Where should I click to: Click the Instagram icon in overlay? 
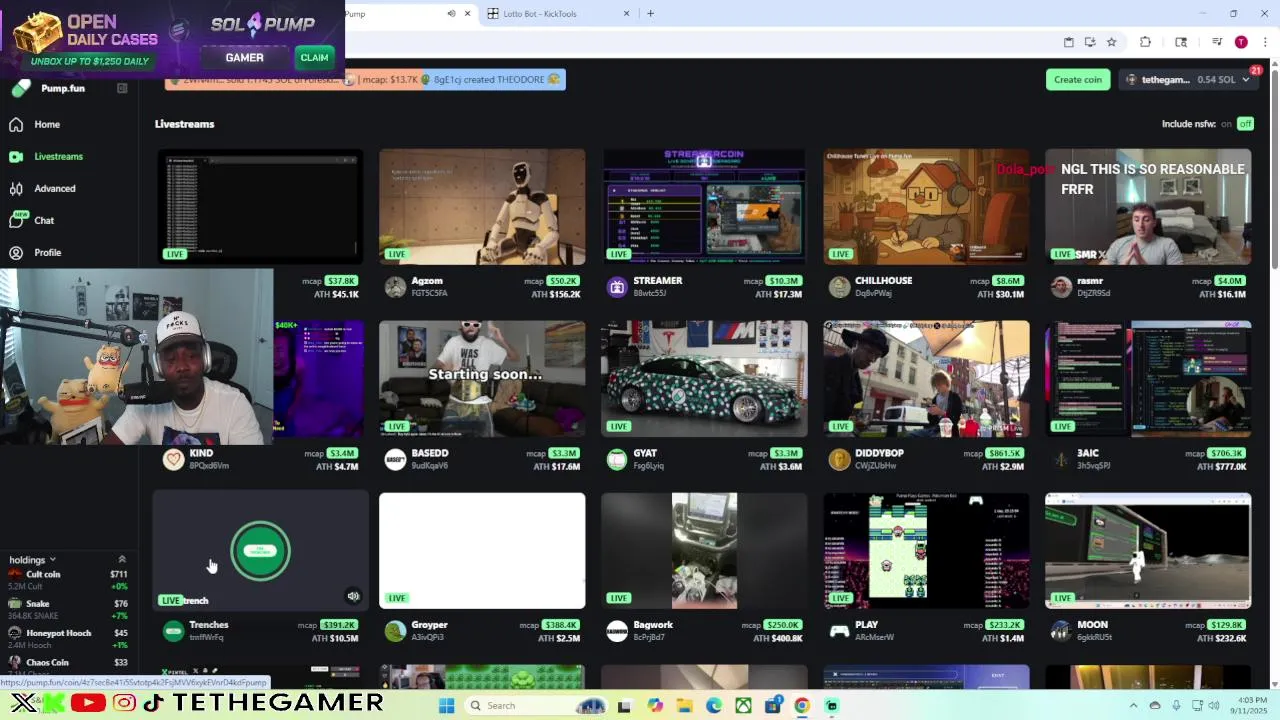pyautogui.click(x=124, y=704)
